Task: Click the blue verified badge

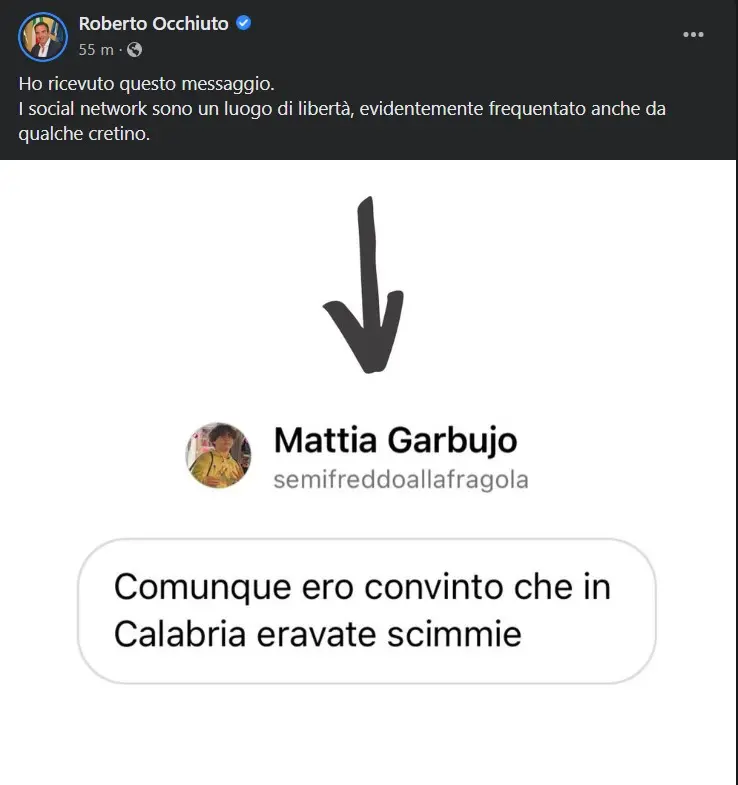Action: (242, 24)
